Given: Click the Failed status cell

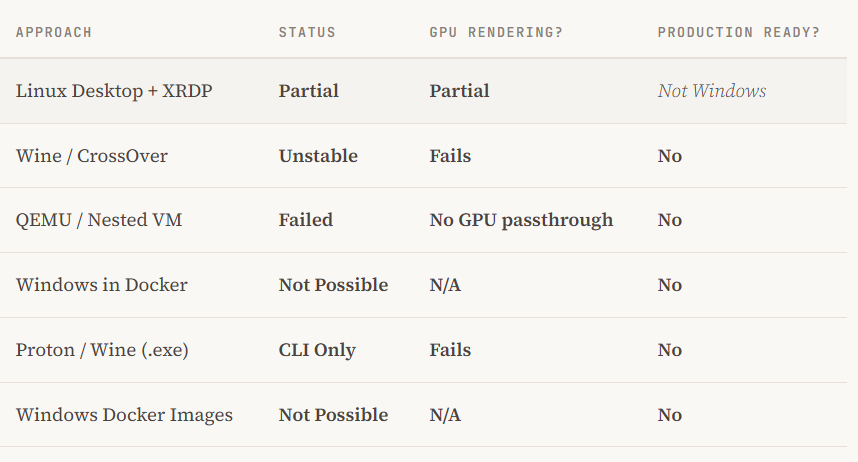Looking at the screenshot, I should (305, 220).
